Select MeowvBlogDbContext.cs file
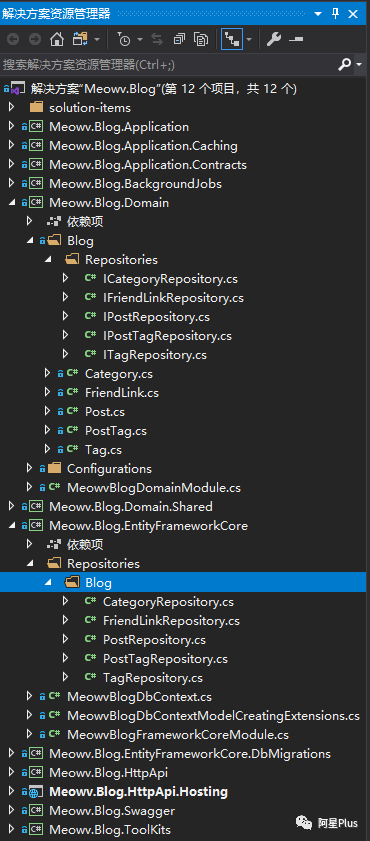The height and width of the screenshot is (841, 370). click(139, 697)
